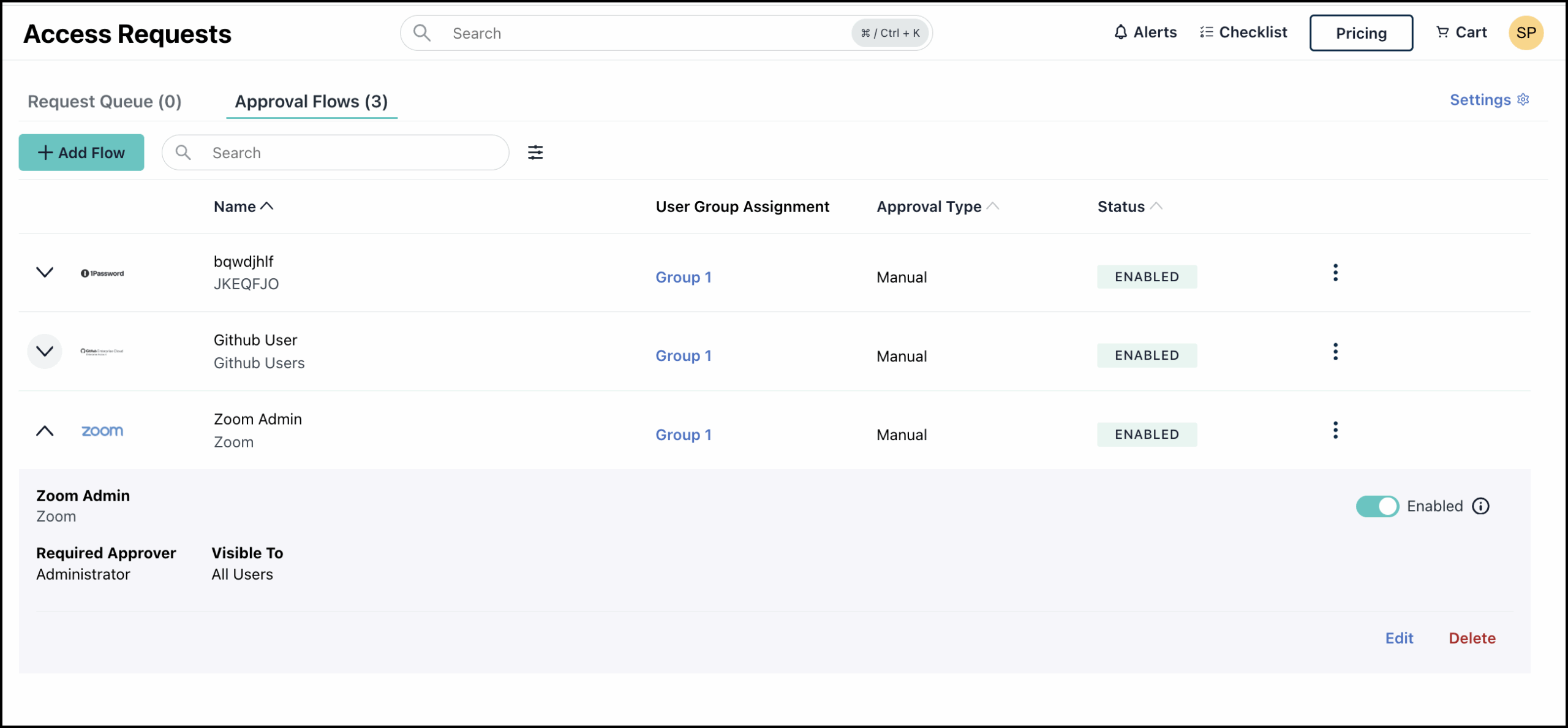Image resolution: width=1568 pixels, height=728 pixels.
Task: Click the ENABLED status badge for Github User
Action: (x=1147, y=355)
